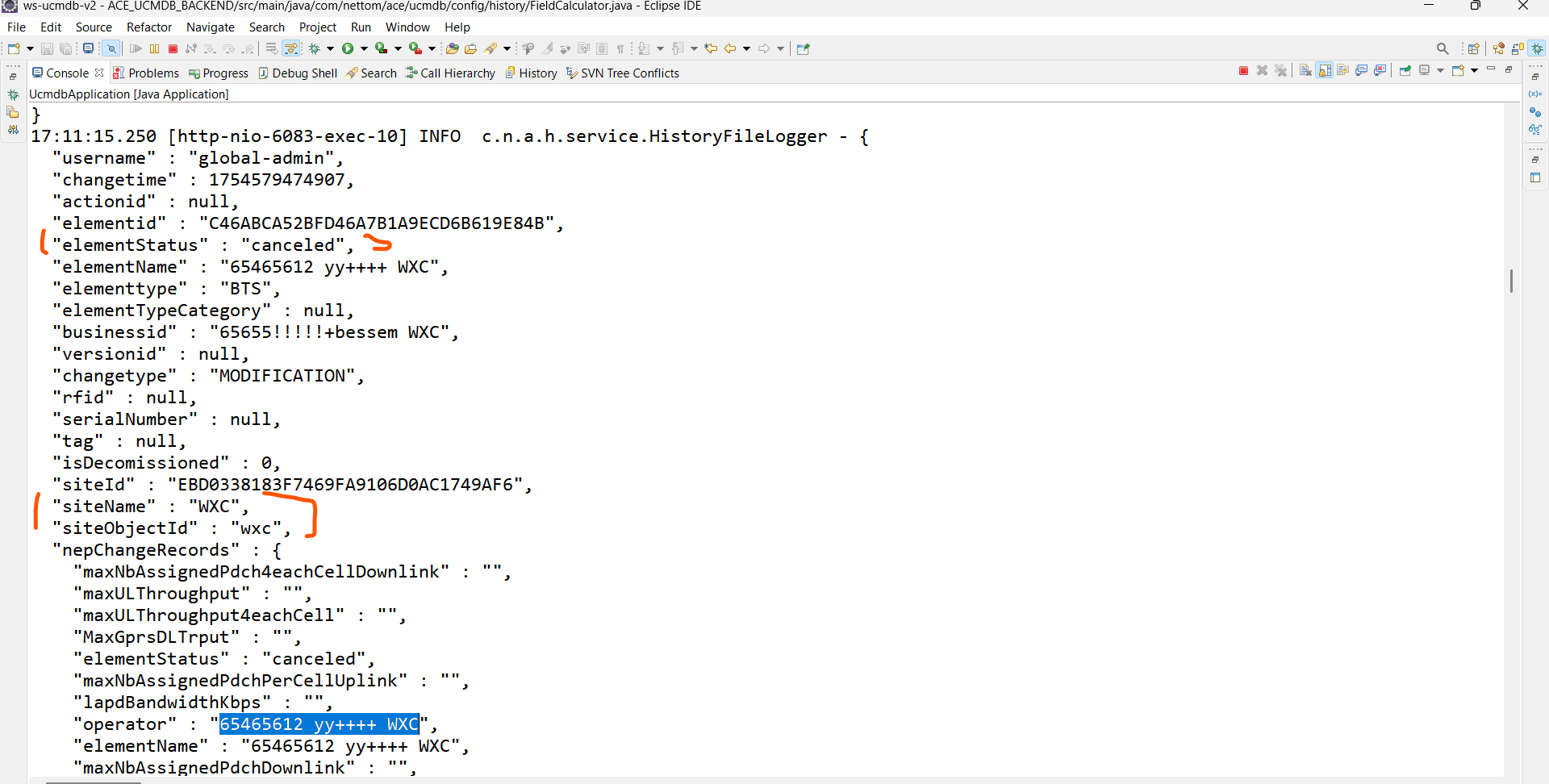Click the Clear Console icon
The image size is (1549, 784).
coord(1305,71)
